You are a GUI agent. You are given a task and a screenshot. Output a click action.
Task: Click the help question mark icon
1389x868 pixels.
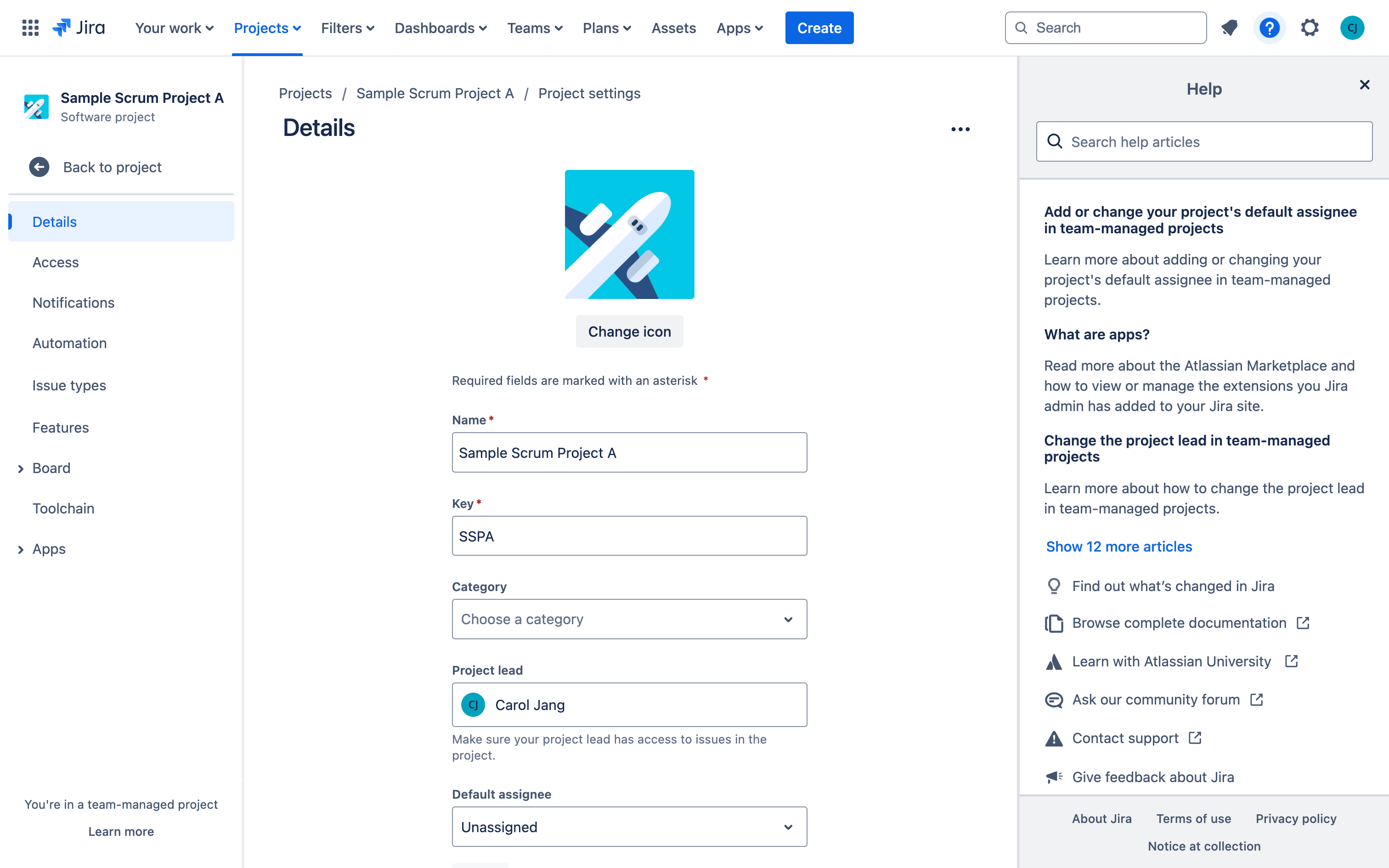(1270, 27)
